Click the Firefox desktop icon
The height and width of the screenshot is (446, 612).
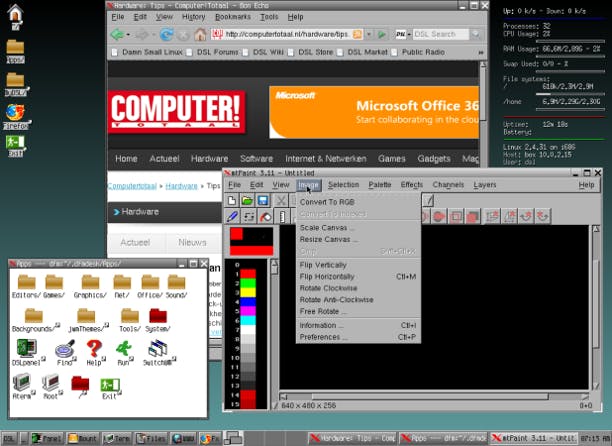(16, 117)
